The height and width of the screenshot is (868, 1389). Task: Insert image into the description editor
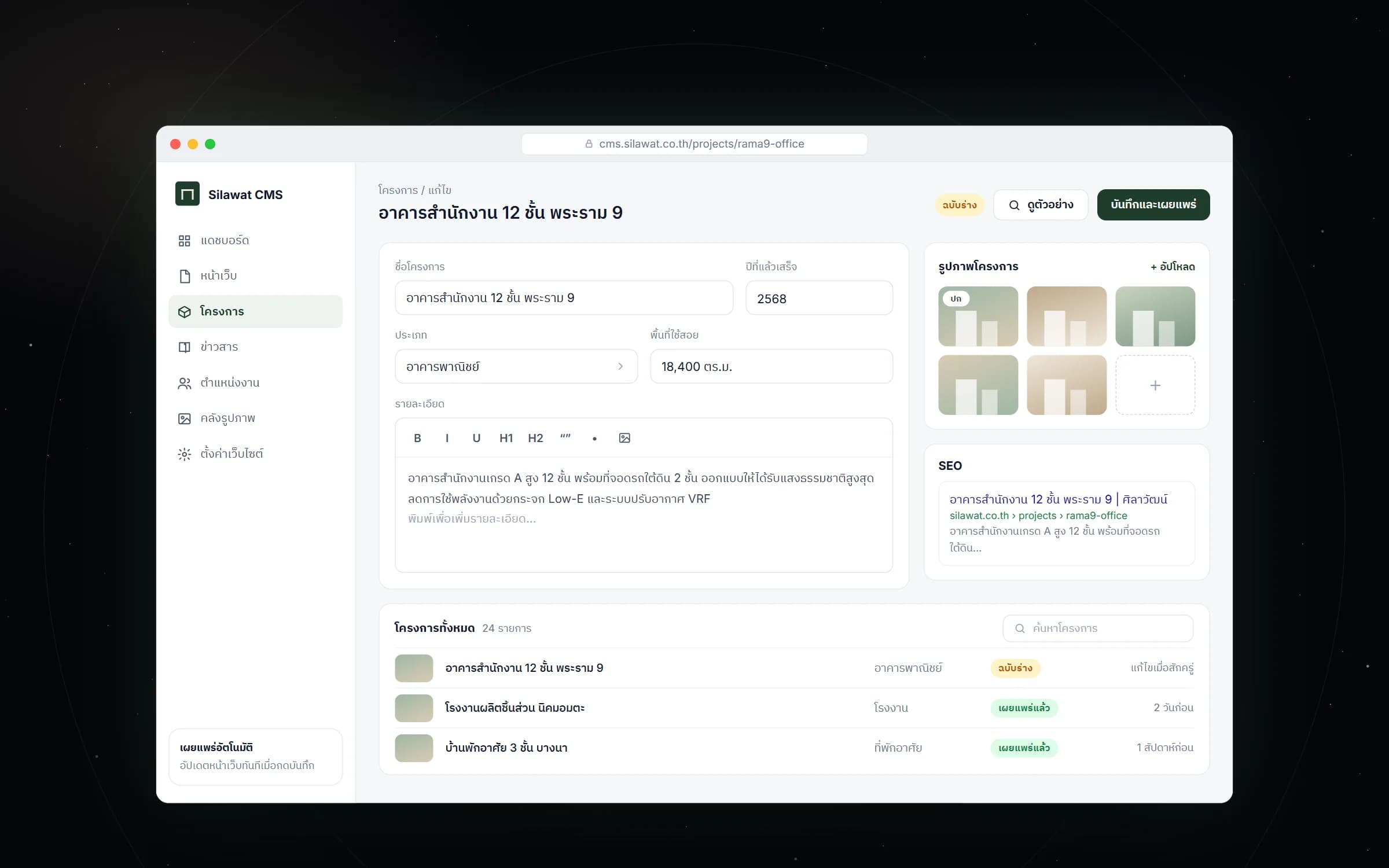tap(624, 438)
